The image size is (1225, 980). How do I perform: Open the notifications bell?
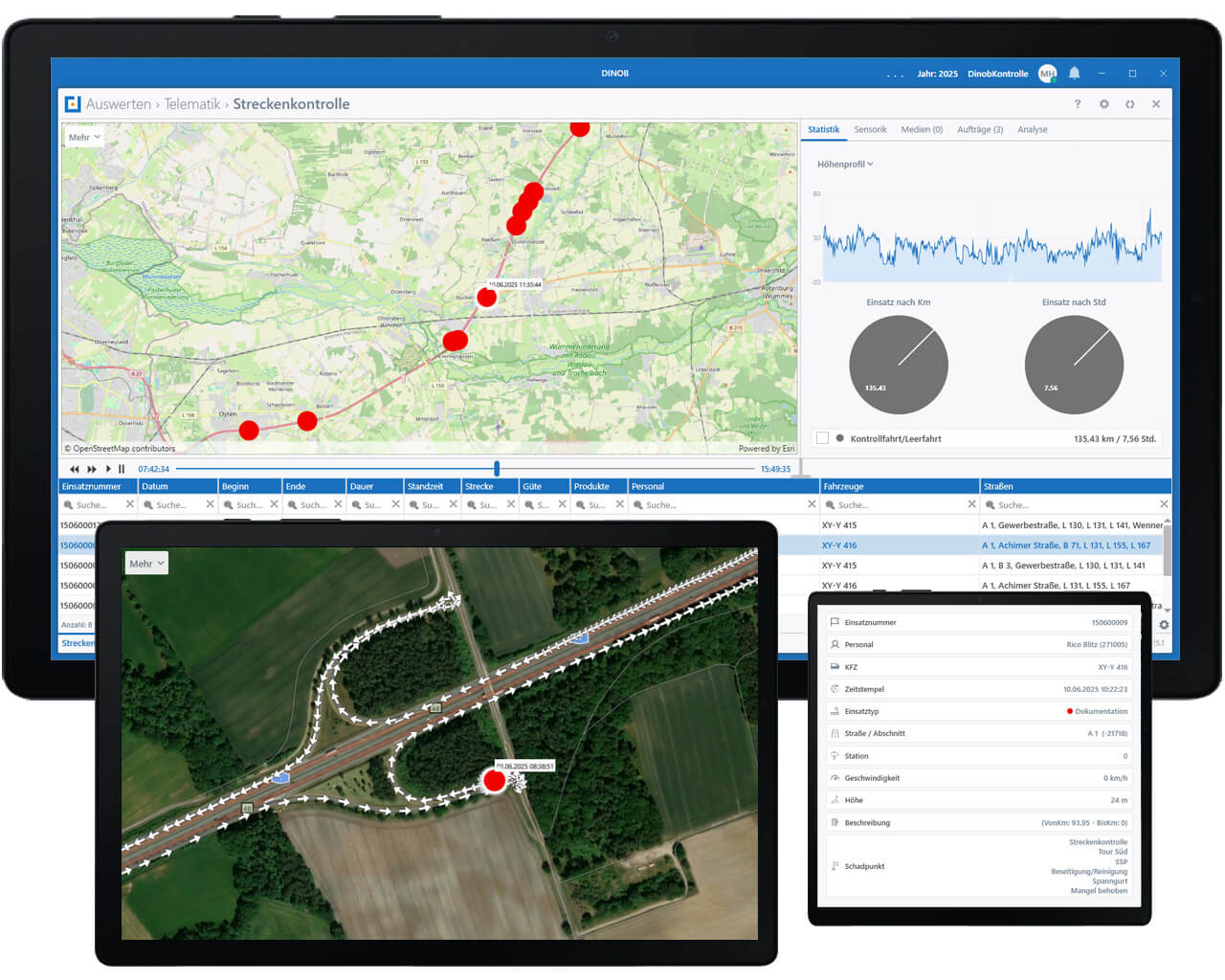pyautogui.click(x=1074, y=74)
